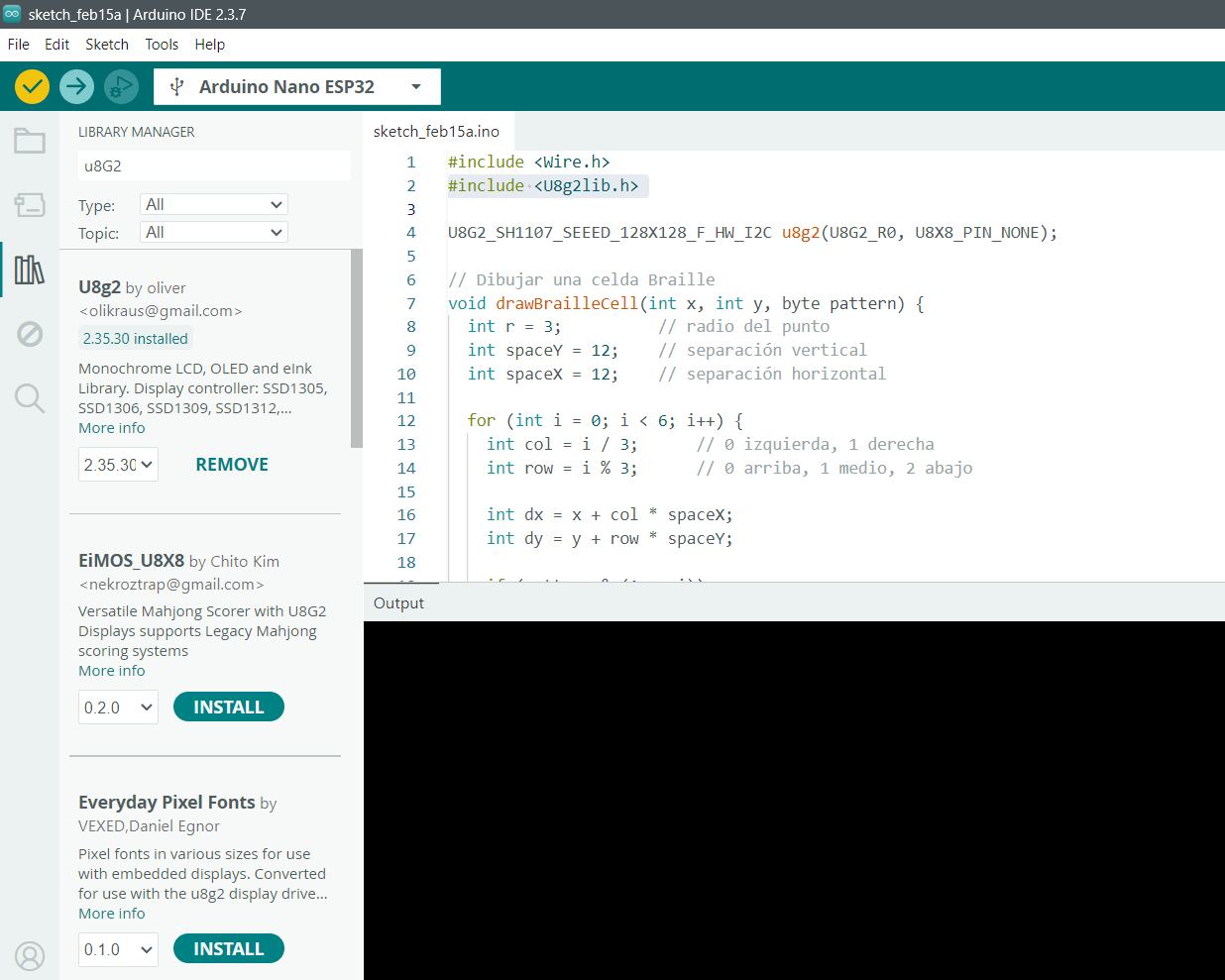Viewport: 1225px width, 980px height.
Task: Open More info for U8g2
Action: (112, 428)
